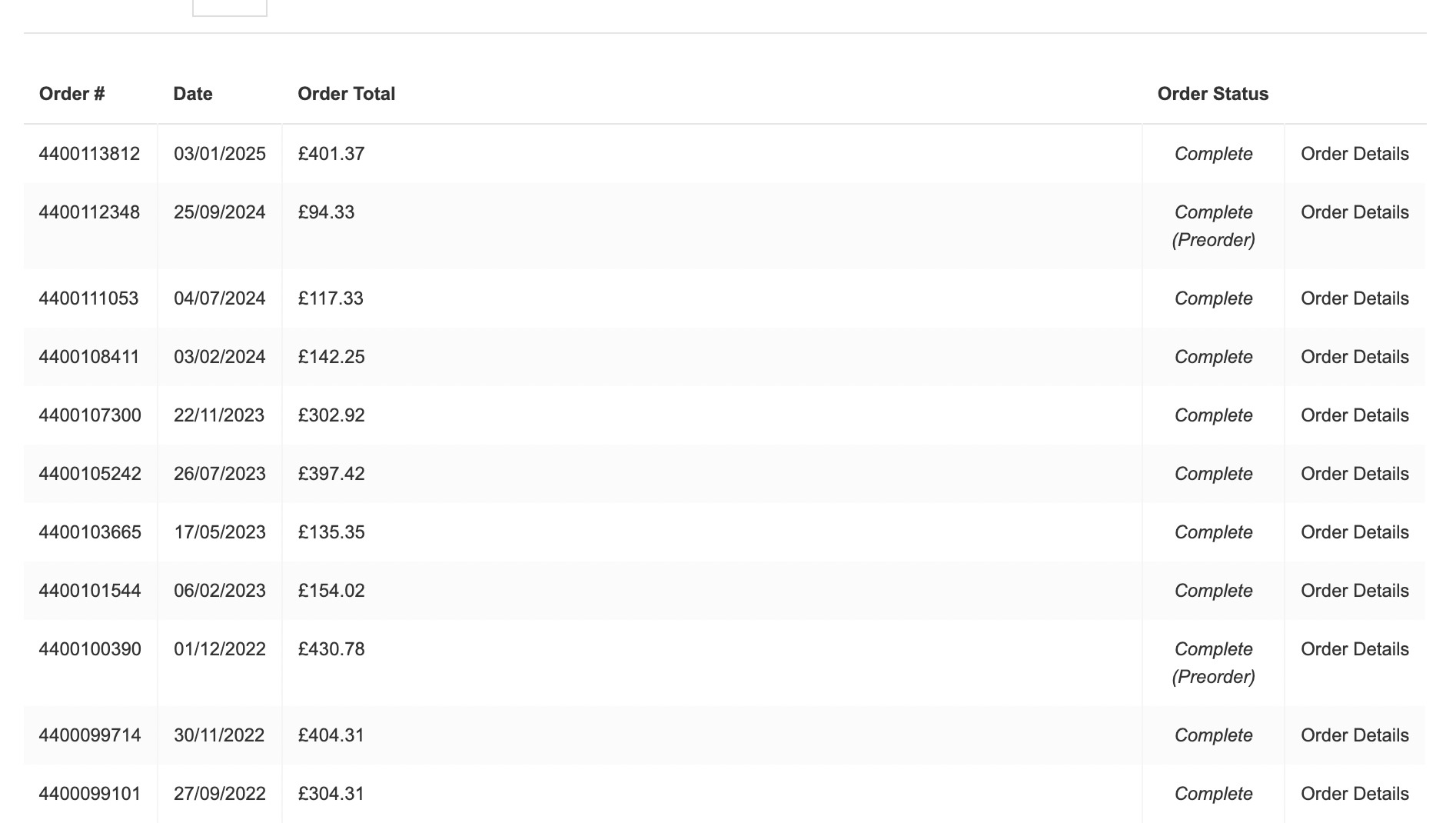Screen dimensions: 1456x823
Task: View Order Details for order 4400105242
Action: [x=1354, y=474]
